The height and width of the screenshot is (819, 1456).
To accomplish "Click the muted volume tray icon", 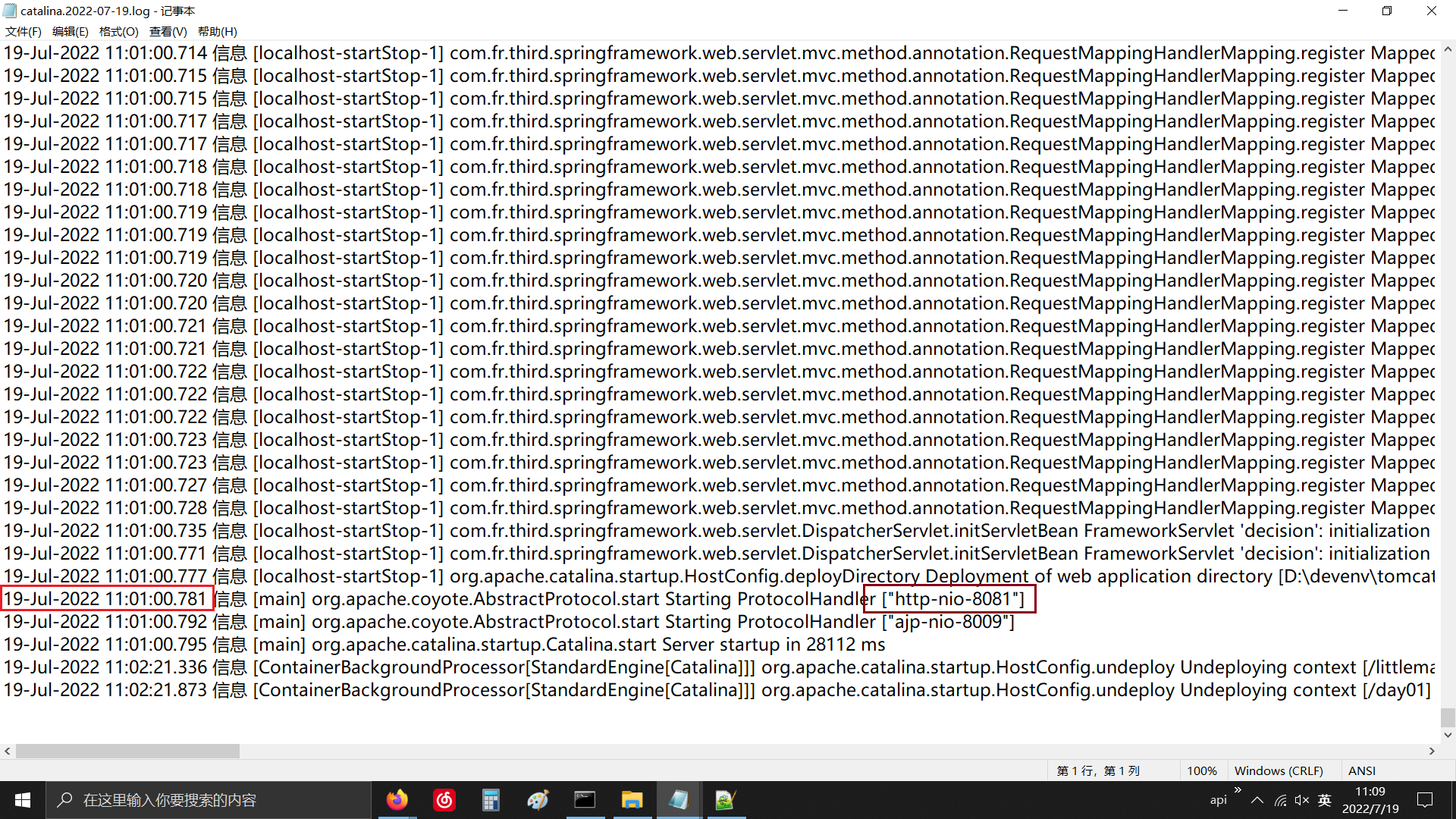I will click(1302, 800).
